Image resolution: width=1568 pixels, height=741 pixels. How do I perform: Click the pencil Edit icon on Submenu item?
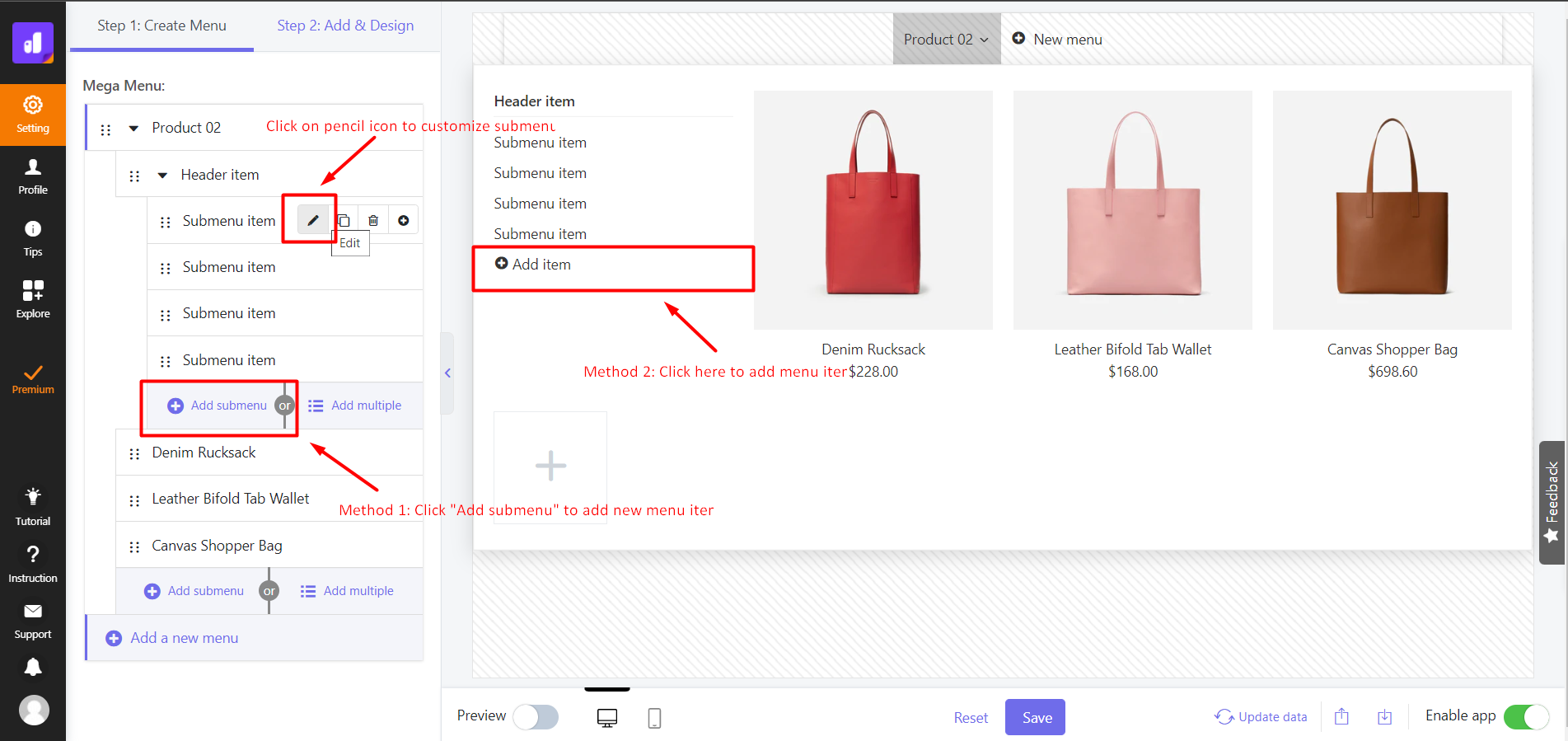coord(312,221)
